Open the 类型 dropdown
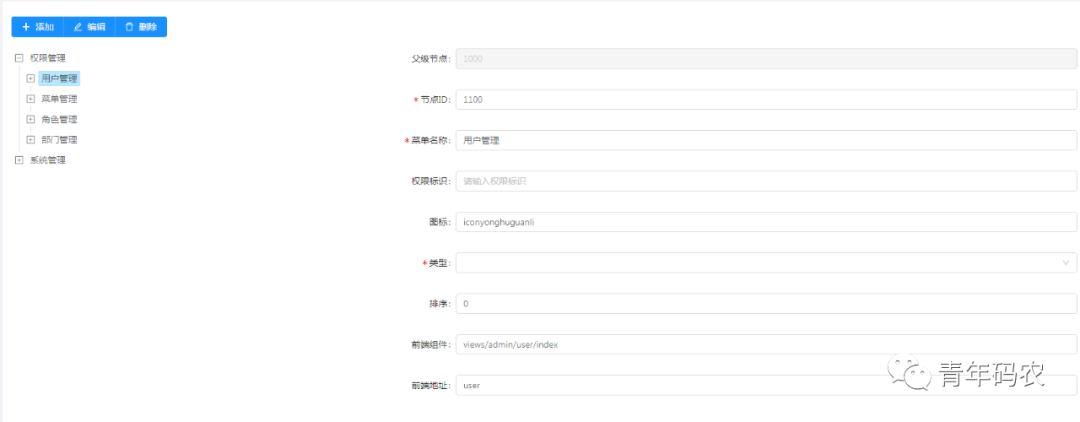 point(766,262)
